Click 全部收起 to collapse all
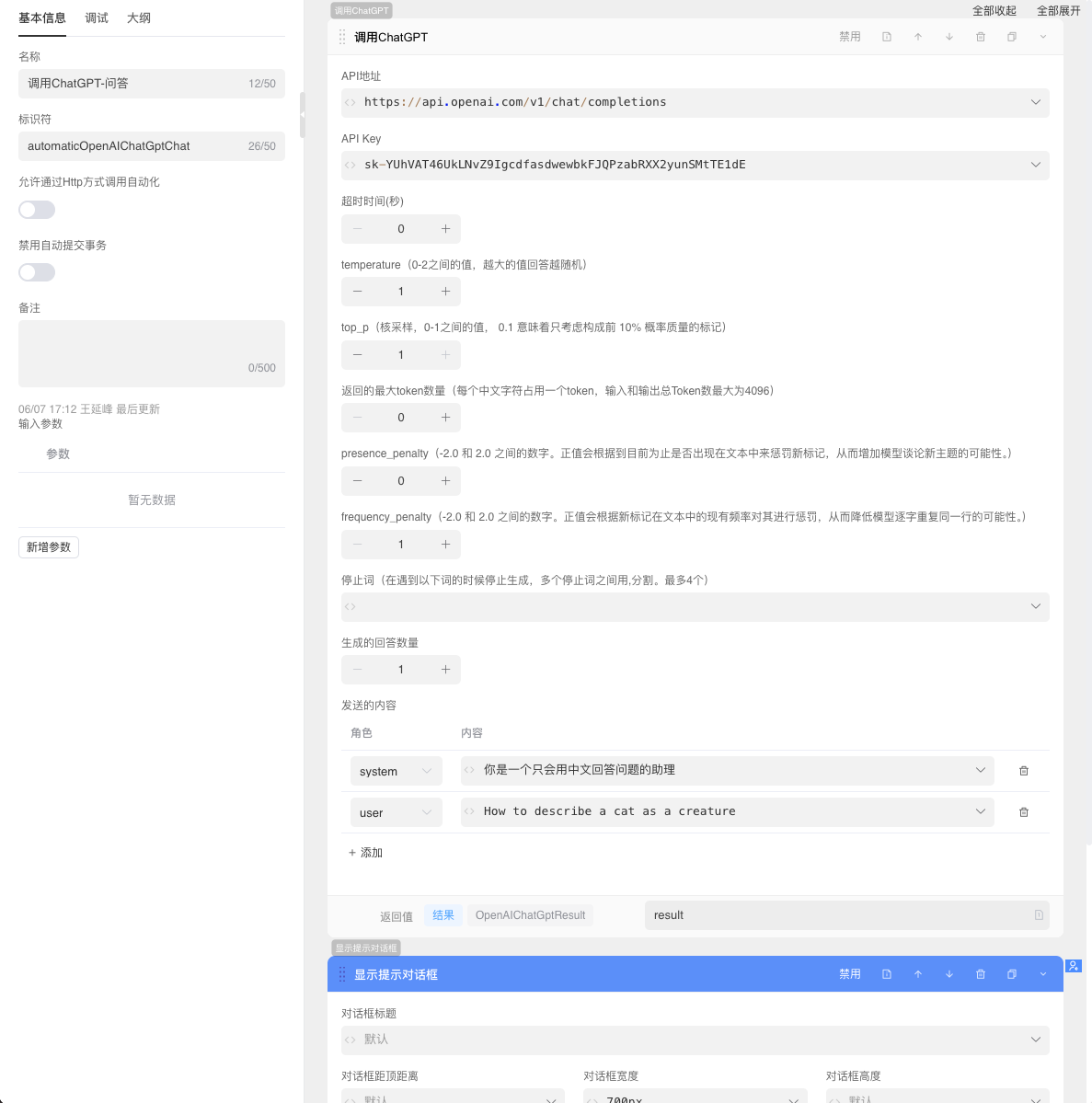The image size is (1092, 1103). click(994, 11)
